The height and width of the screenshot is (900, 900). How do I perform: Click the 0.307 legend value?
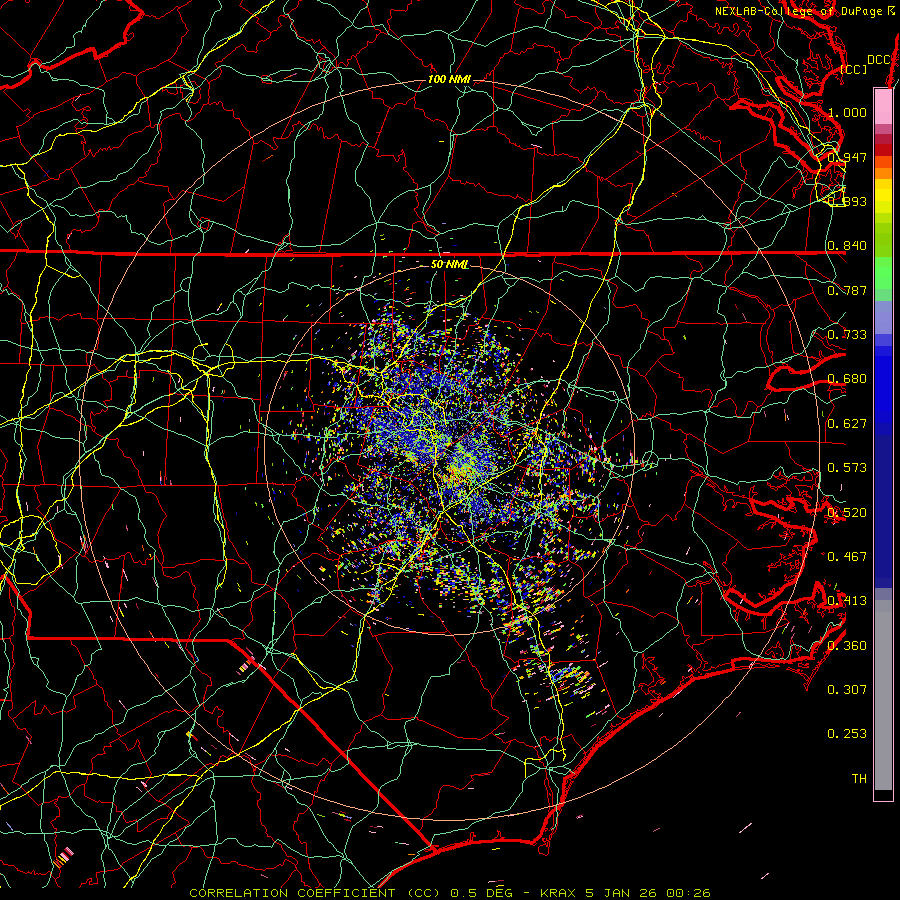pyautogui.click(x=847, y=690)
